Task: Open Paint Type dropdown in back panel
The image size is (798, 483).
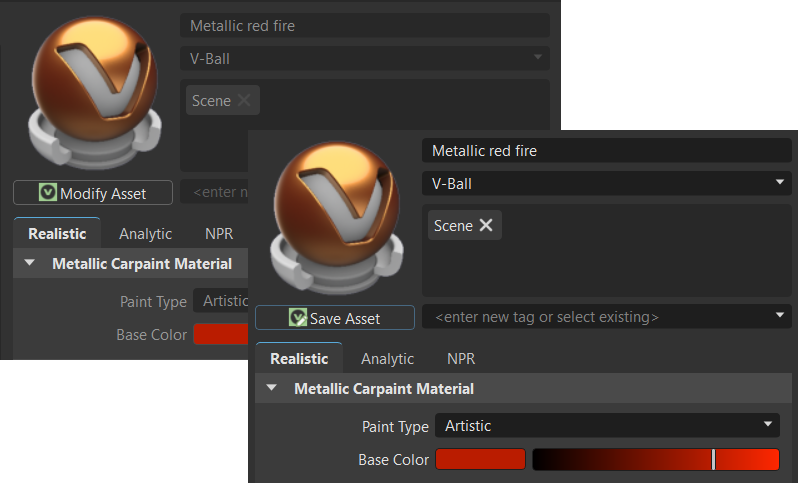Action: (221, 301)
